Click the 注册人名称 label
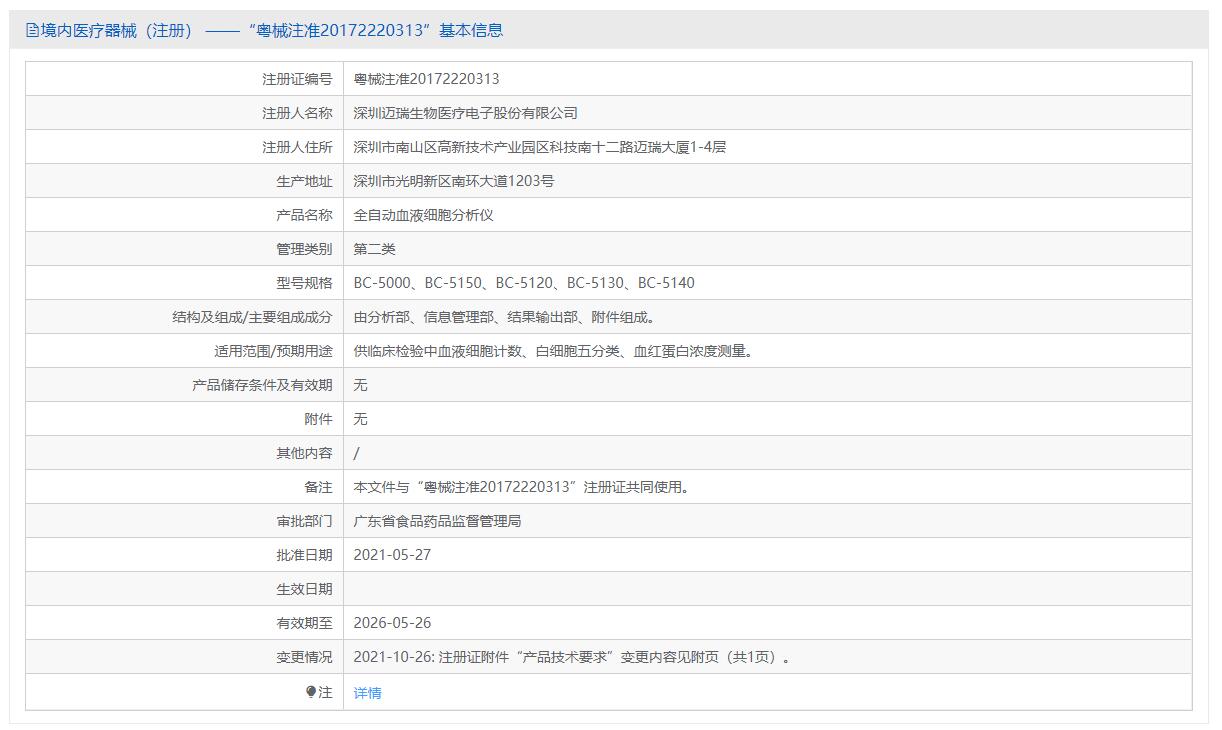This screenshot has height=730, width=1222. [297, 113]
